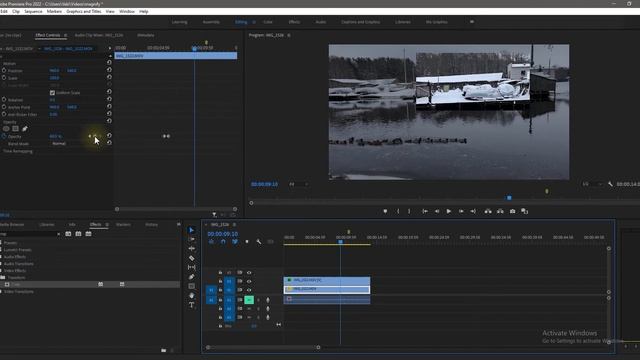Expand Video Transitions folder

2,292
